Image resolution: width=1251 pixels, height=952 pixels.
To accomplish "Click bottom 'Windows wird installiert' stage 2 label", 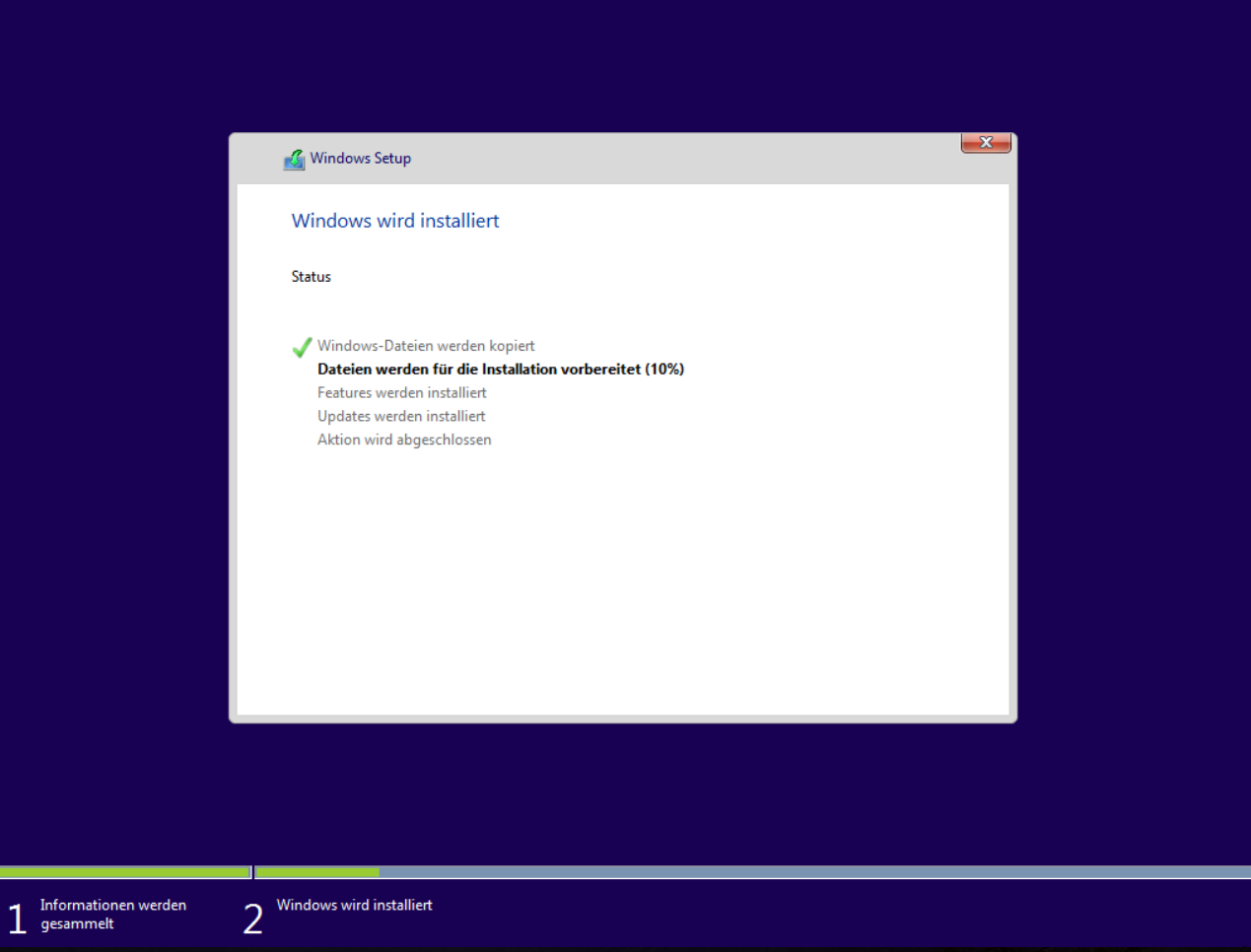I will click(x=355, y=905).
